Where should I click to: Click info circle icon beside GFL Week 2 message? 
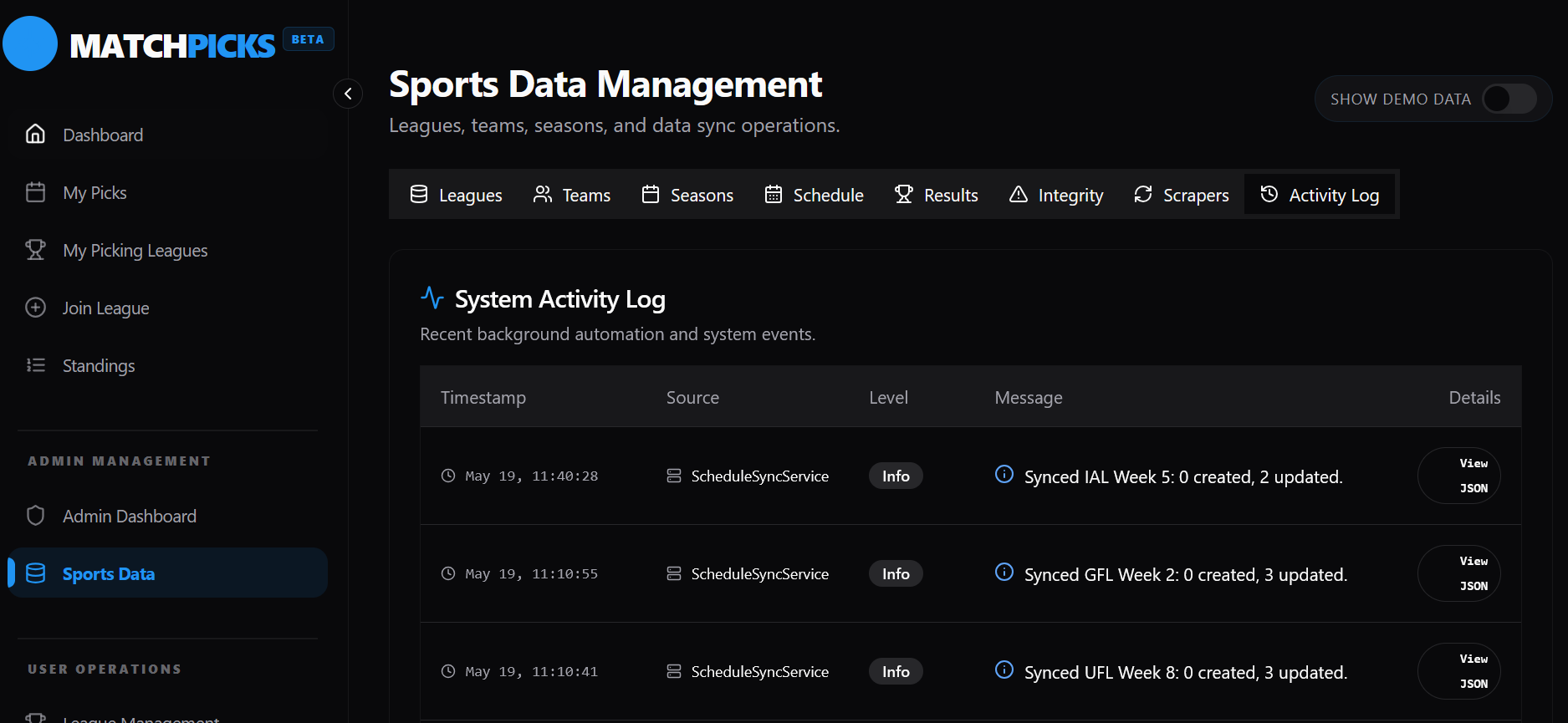[1004, 572]
